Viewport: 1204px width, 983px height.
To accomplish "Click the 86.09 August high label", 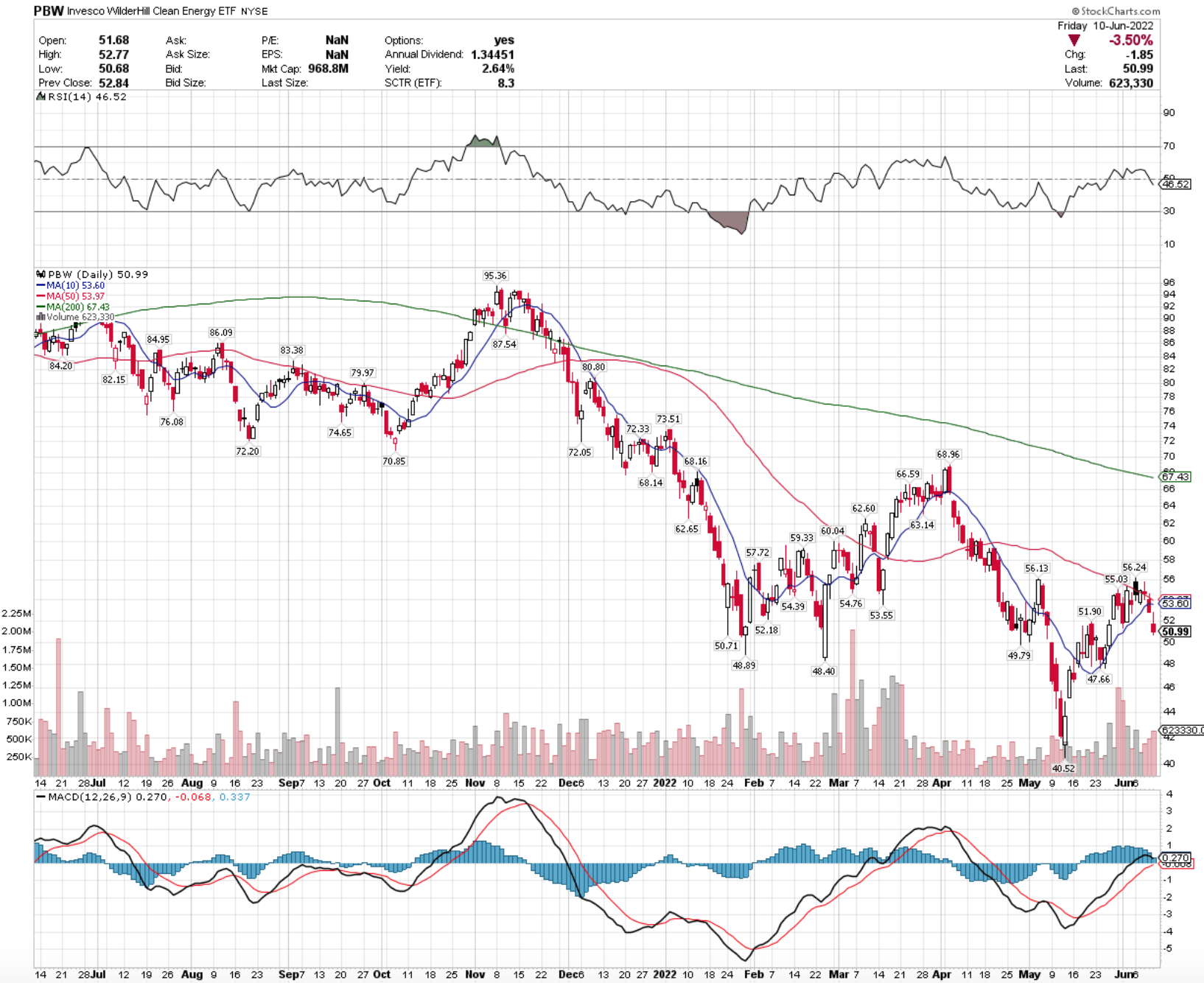I will click(x=220, y=333).
